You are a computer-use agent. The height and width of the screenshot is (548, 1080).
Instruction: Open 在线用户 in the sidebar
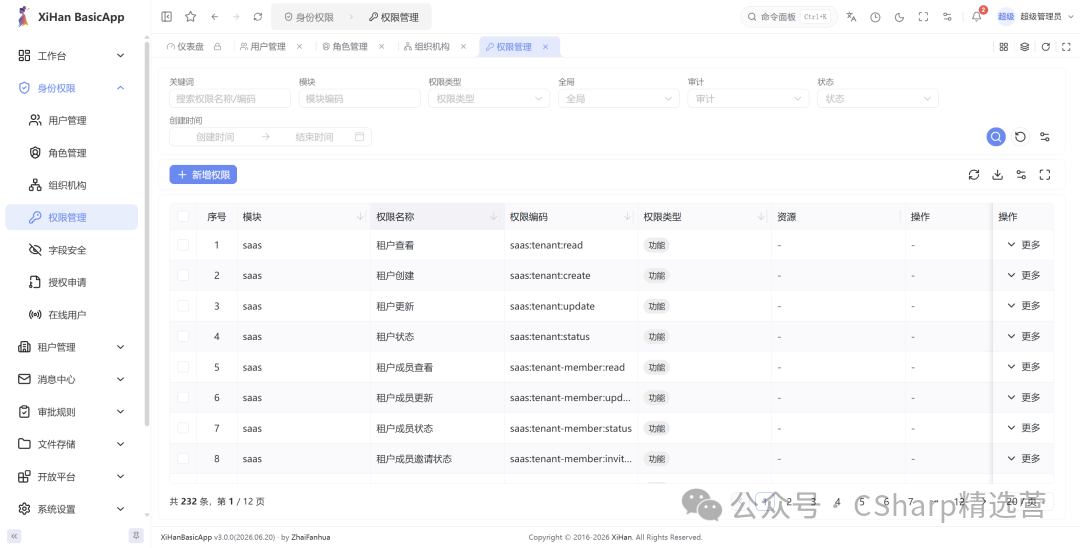tap(72, 315)
